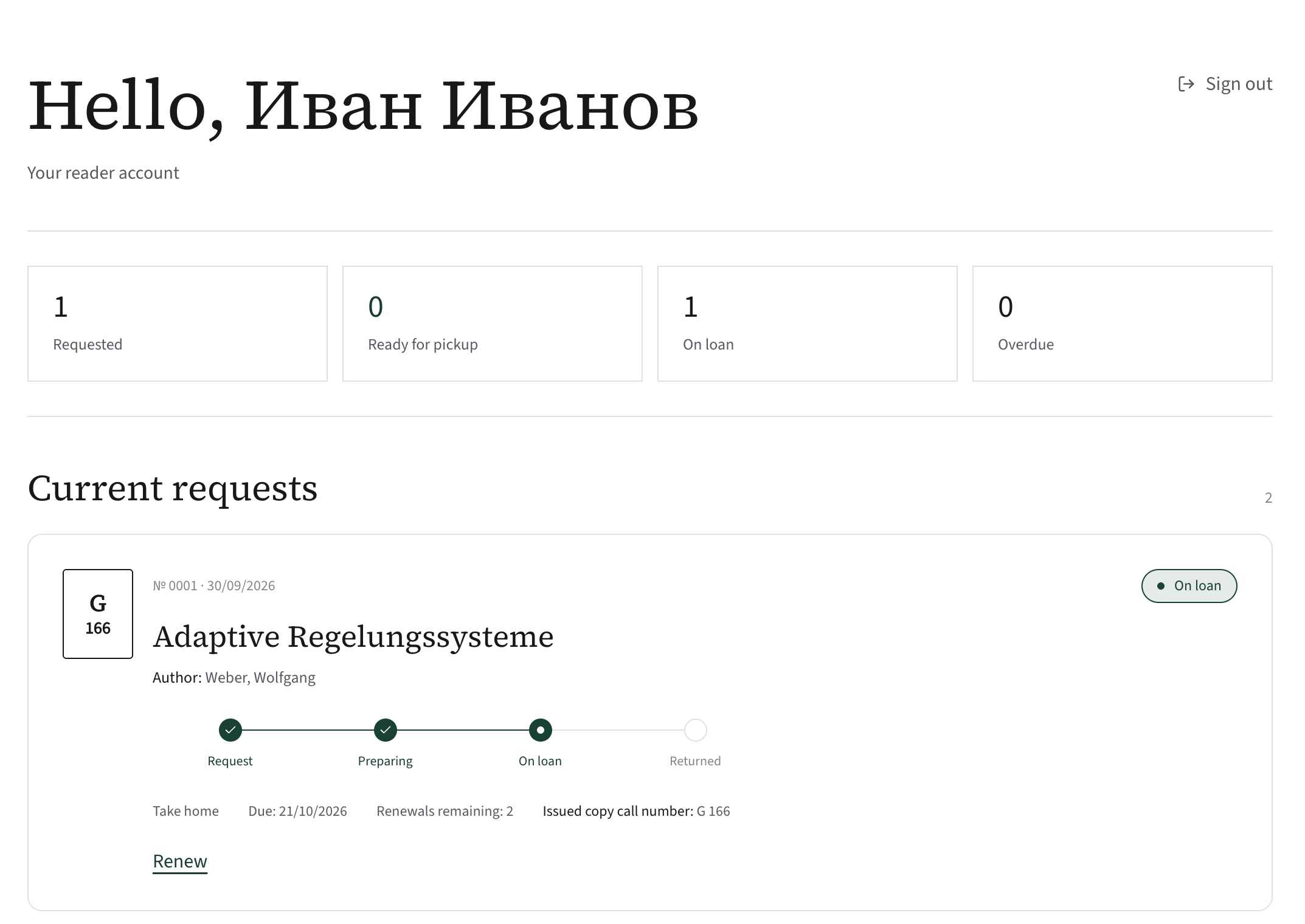1305x924 pixels.
Task: Open the Overdue summary card
Action: pos(1123,323)
